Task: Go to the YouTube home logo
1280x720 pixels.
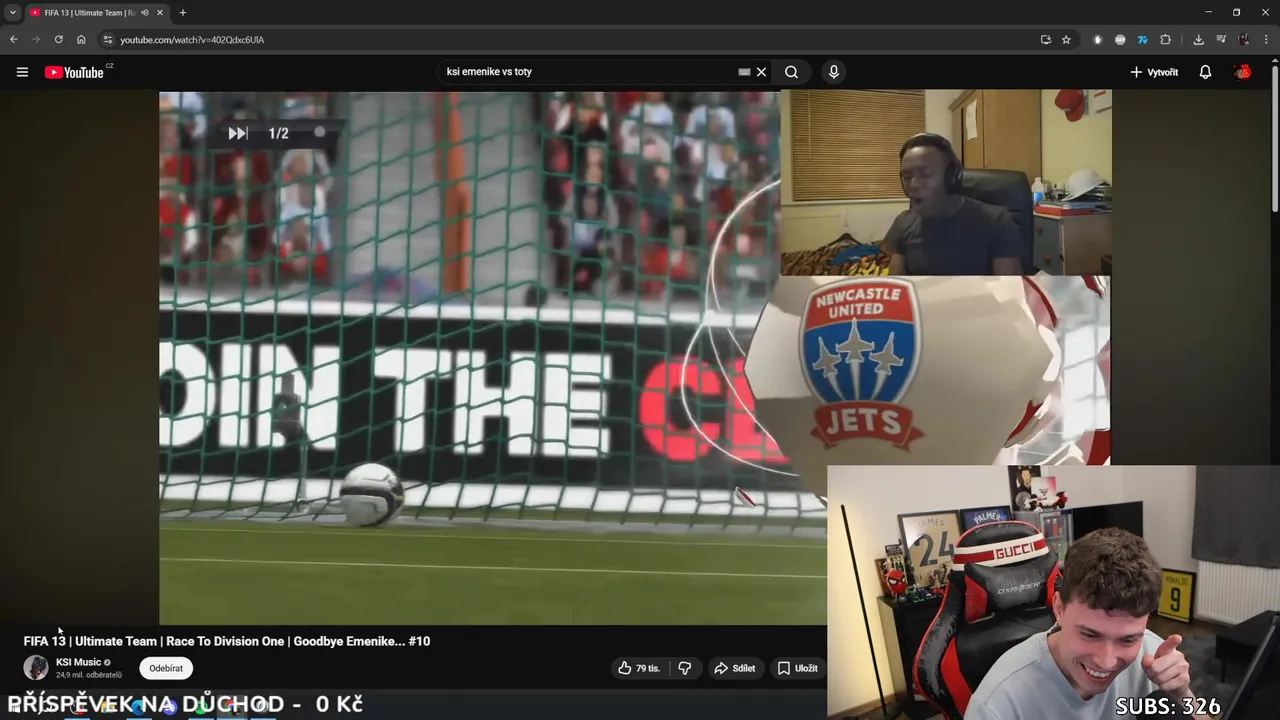Action: tap(74, 72)
